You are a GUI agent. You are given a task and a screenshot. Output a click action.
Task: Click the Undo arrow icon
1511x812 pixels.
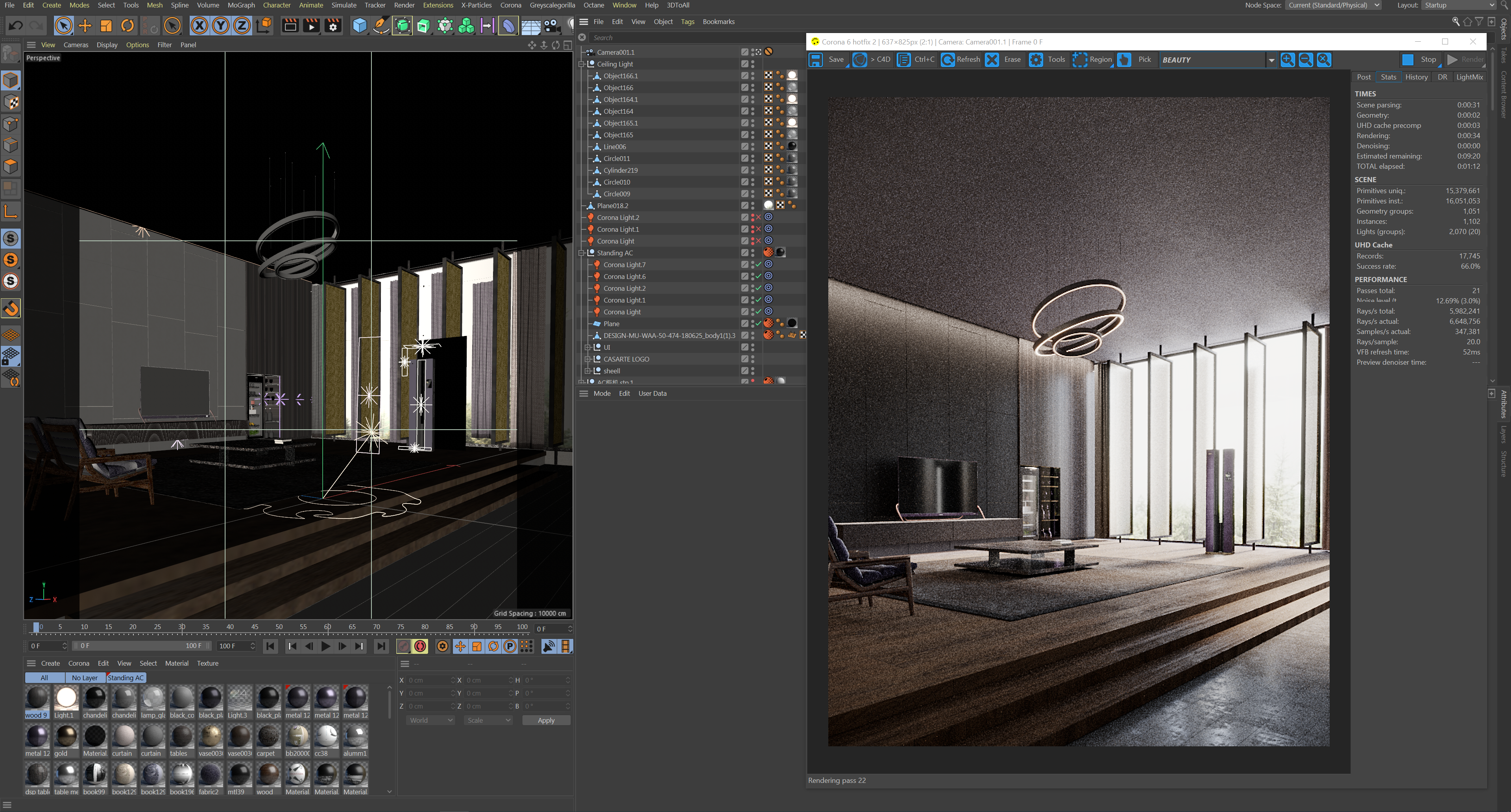(x=16, y=25)
